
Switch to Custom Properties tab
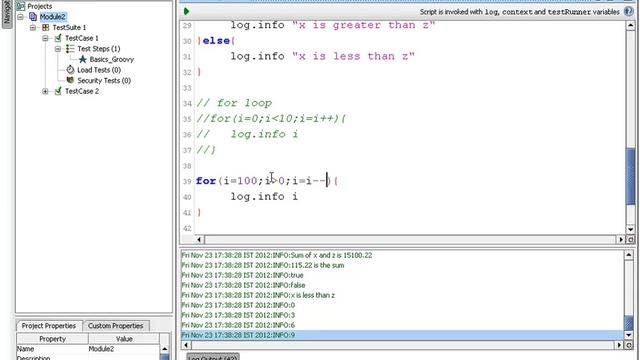point(116,326)
